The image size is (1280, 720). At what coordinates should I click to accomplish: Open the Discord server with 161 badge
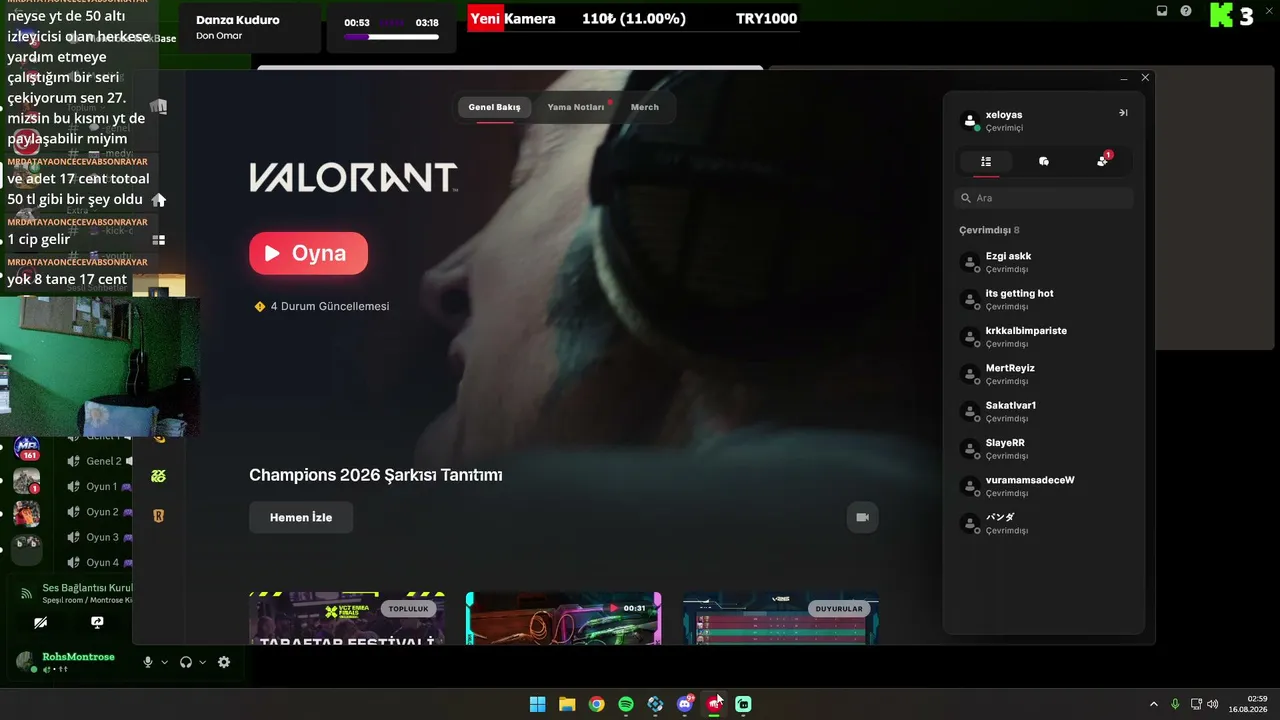pos(27,448)
